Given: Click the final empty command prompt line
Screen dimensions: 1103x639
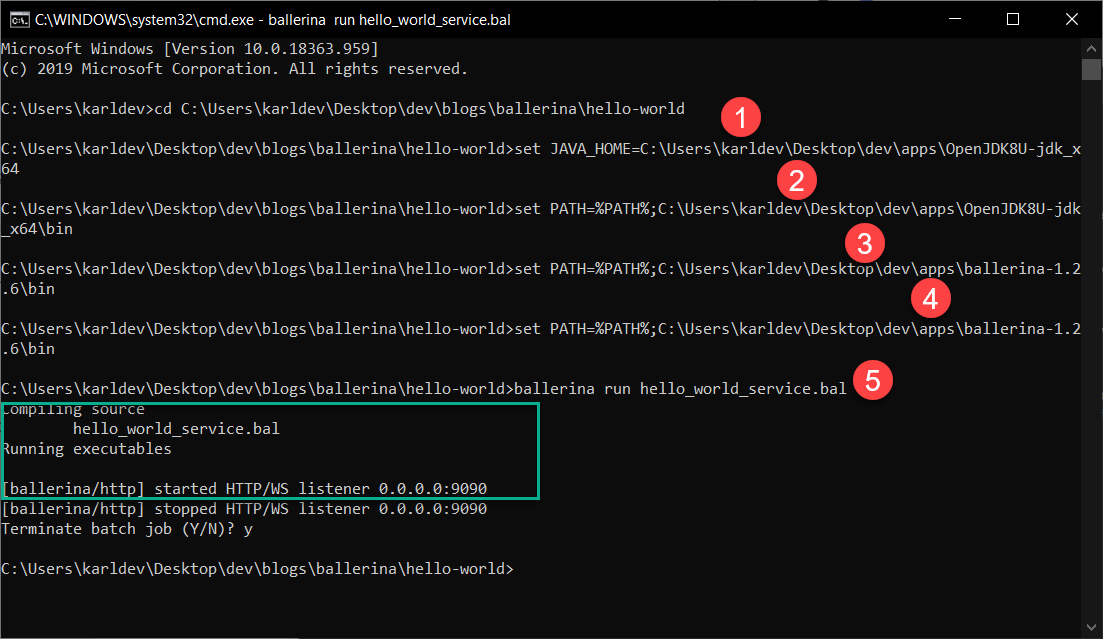Looking at the screenshot, I should (257, 569).
